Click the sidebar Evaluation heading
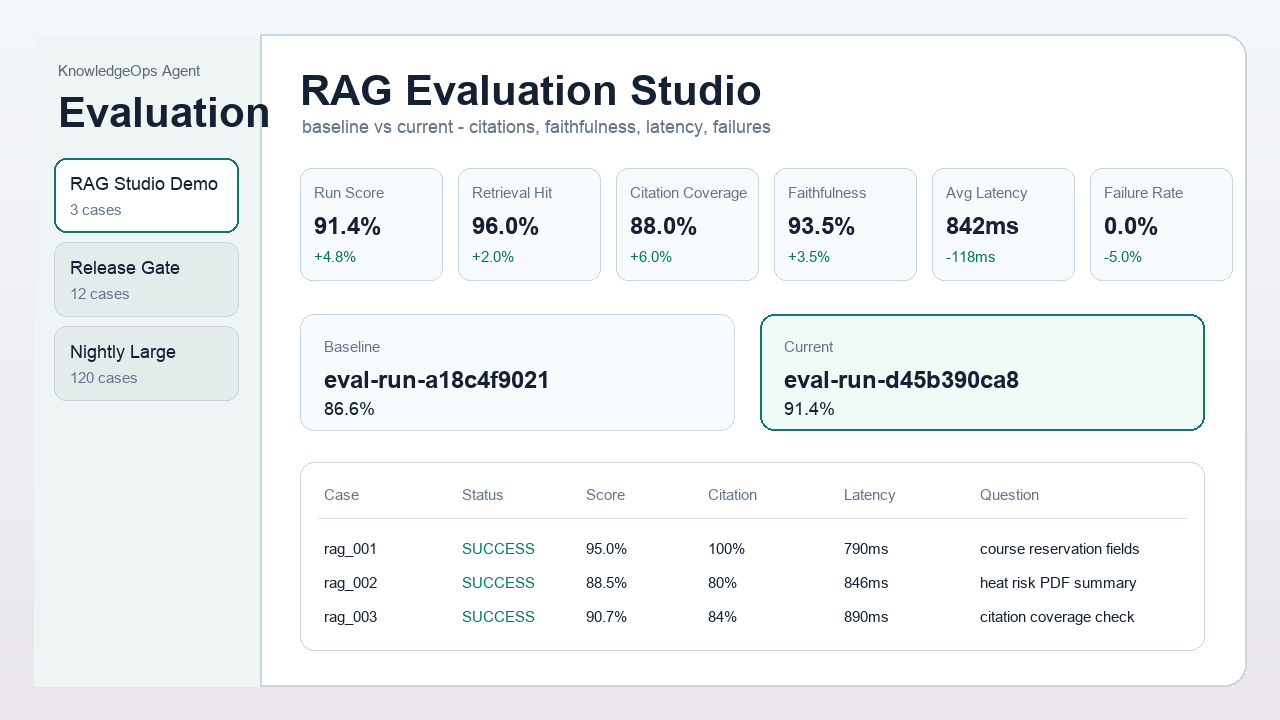Screen dimensions: 1280x720 point(164,112)
